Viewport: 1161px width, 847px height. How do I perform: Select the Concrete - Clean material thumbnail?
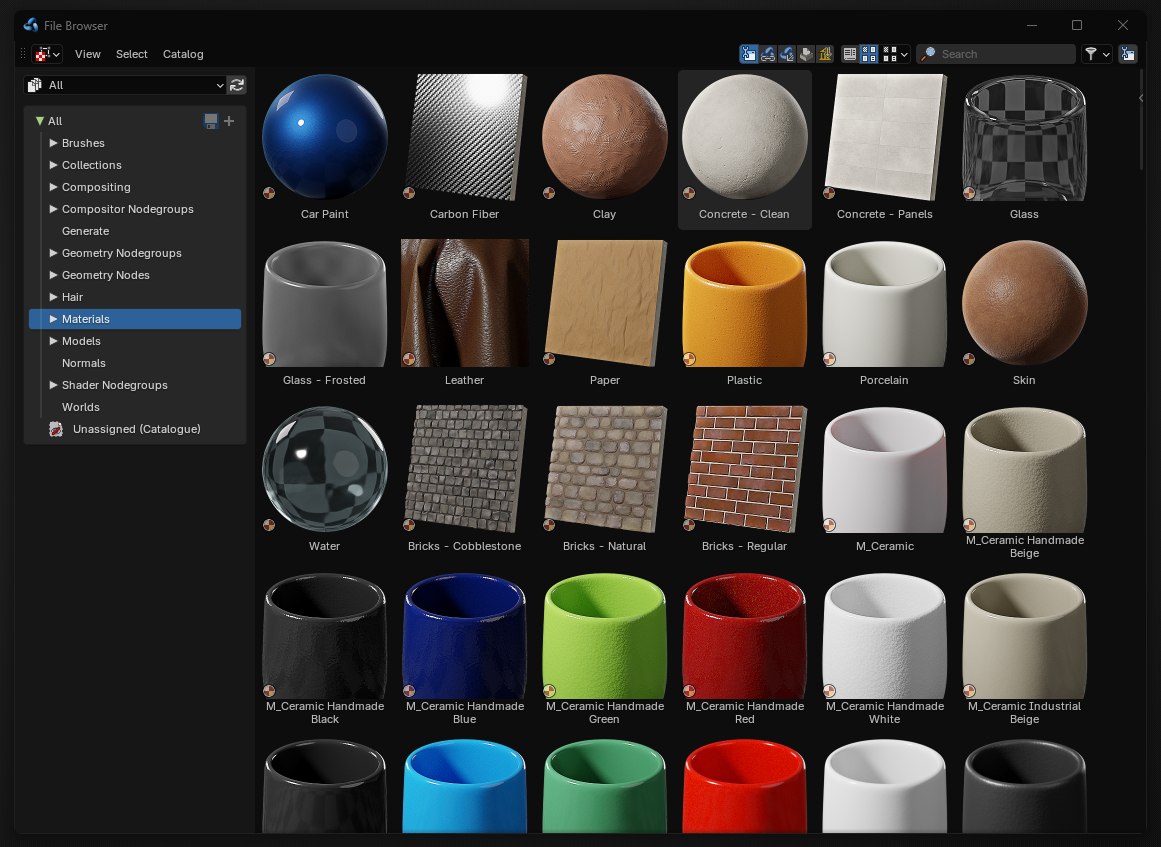coord(744,137)
